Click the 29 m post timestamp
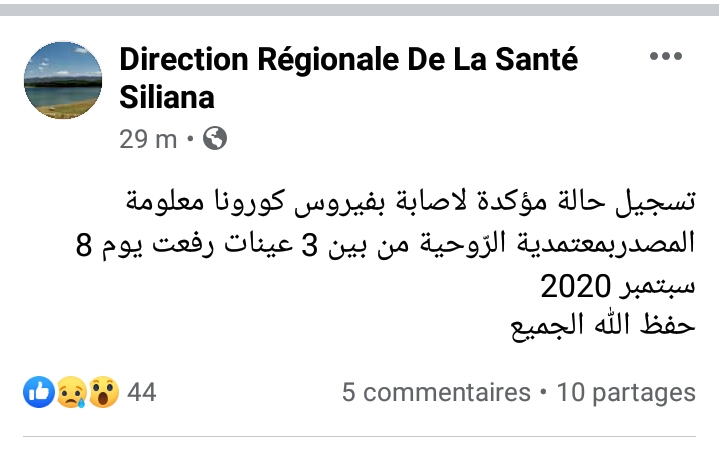The width and height of the screenshot is (719, 451). tap(147, 139)
